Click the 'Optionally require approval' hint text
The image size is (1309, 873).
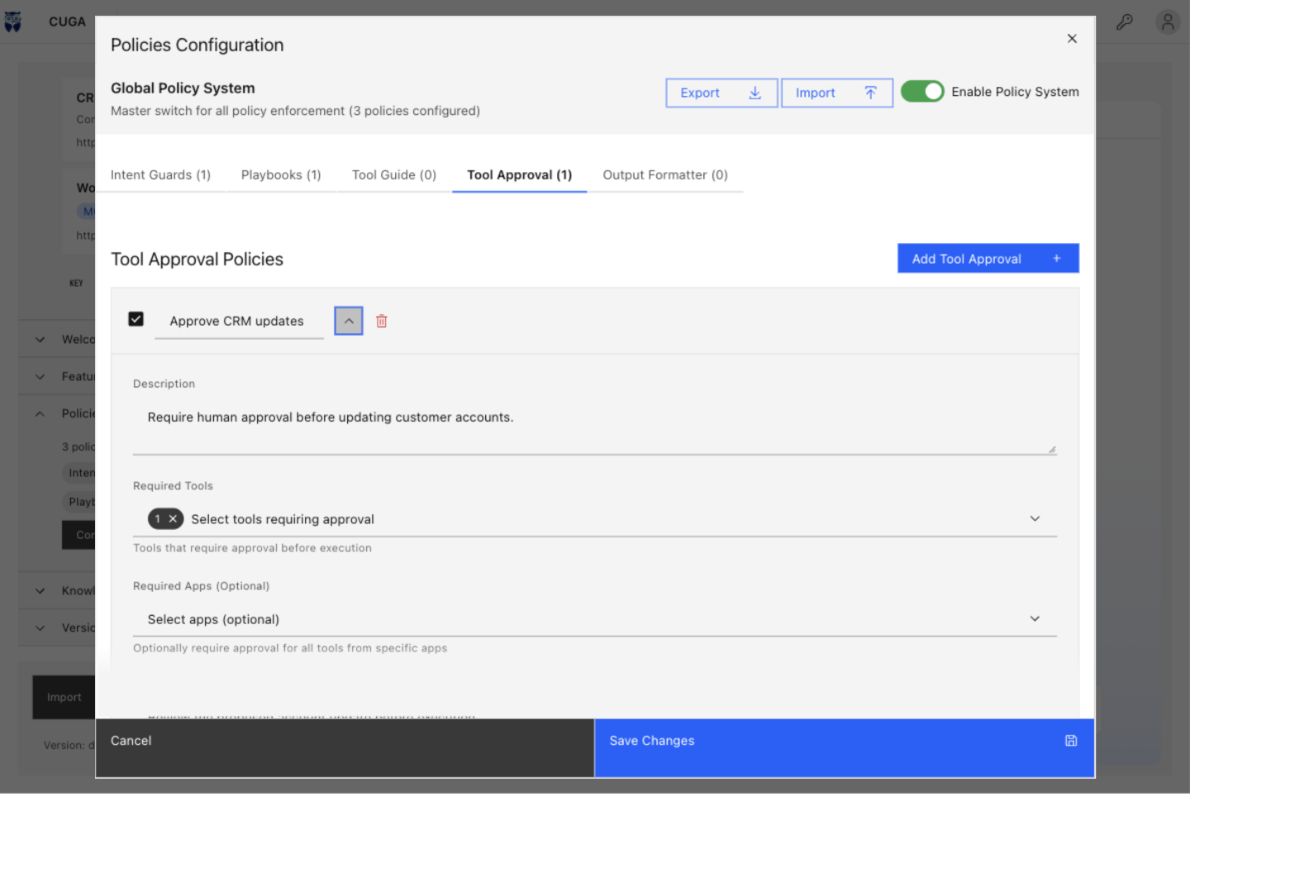(290, 648)
